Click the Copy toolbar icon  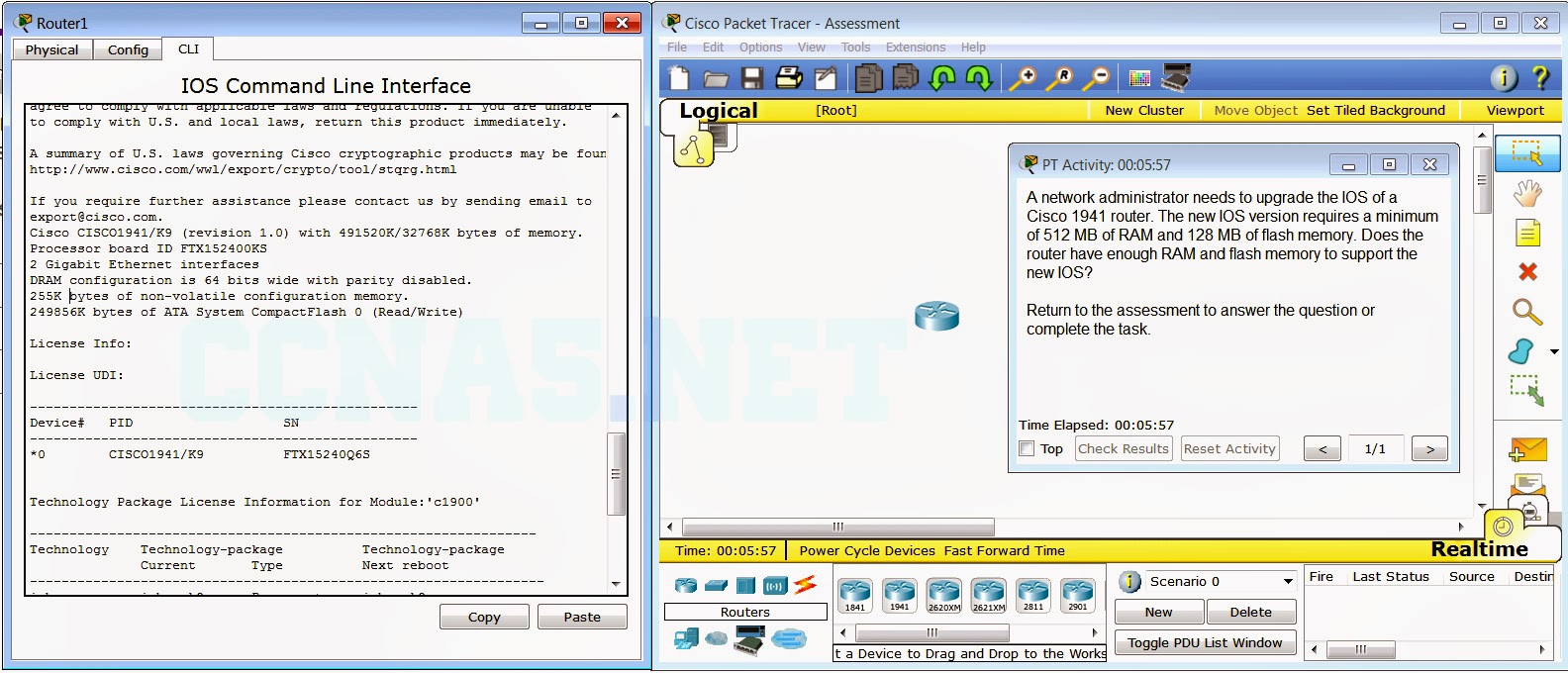(868, 77)
